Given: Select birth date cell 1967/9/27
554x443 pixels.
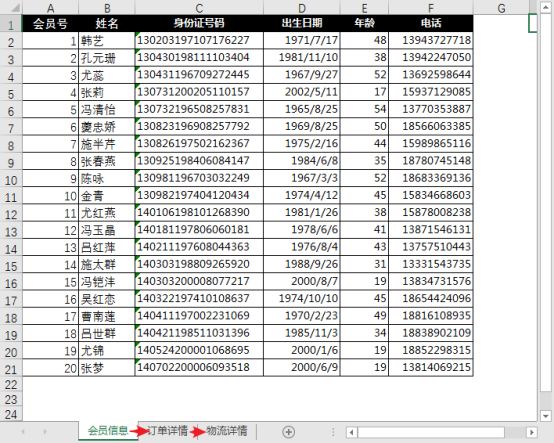Looking at the screenshot, I should [301, 75].
